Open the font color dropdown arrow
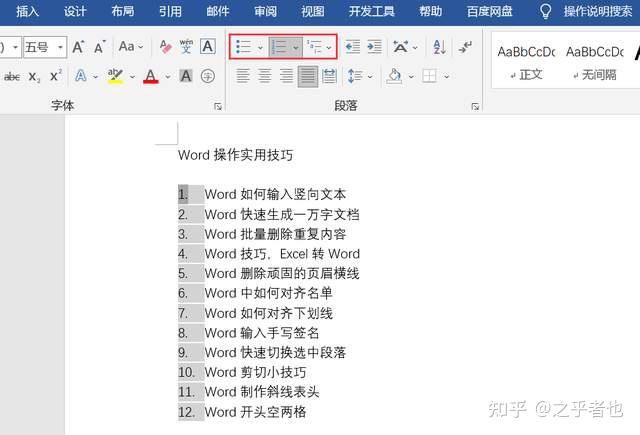This screenshot has width=640, height=435. click(168, 76)
